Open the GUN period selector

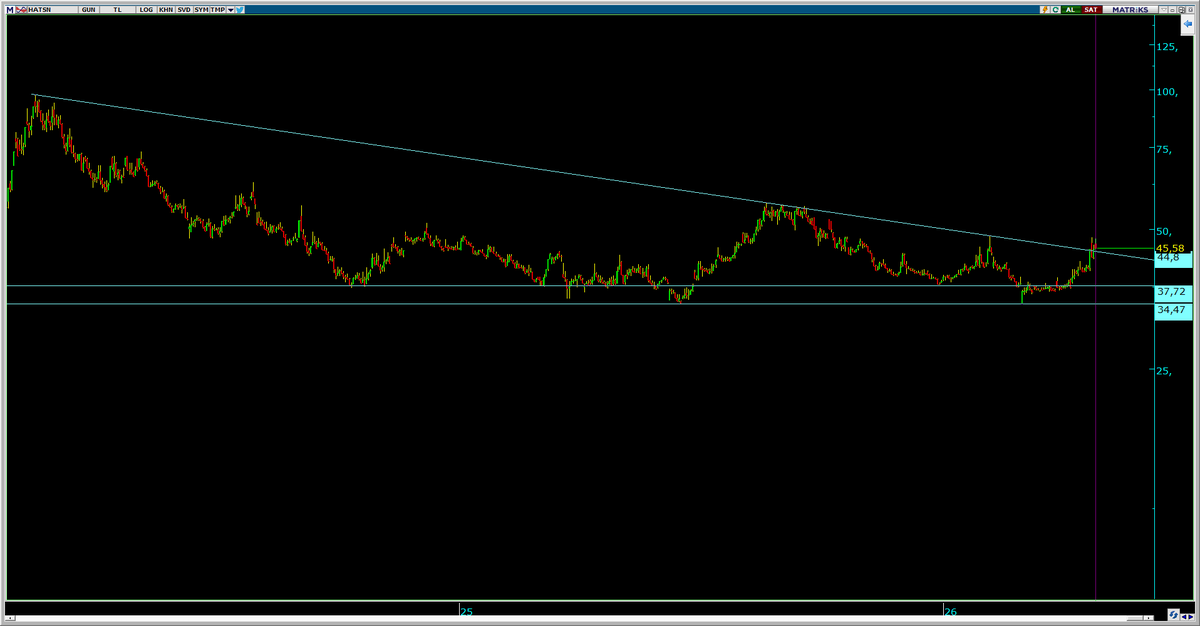click(x=89, y=10)
